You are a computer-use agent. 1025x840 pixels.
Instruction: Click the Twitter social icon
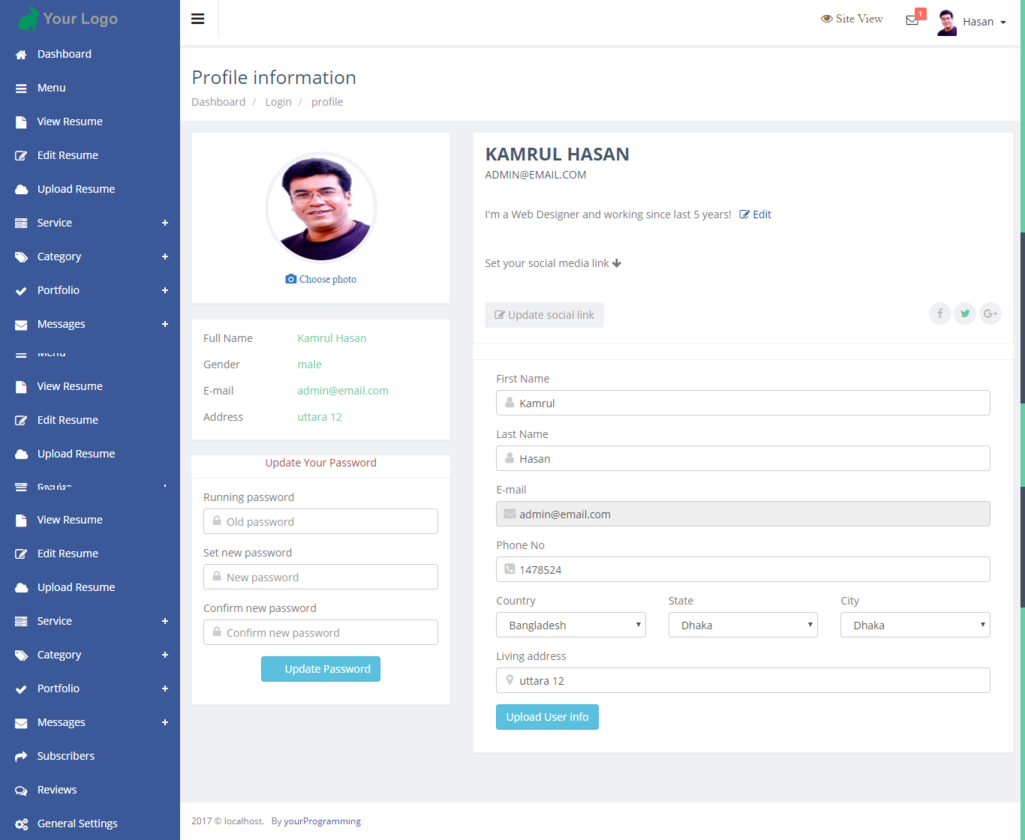(965, 314)
